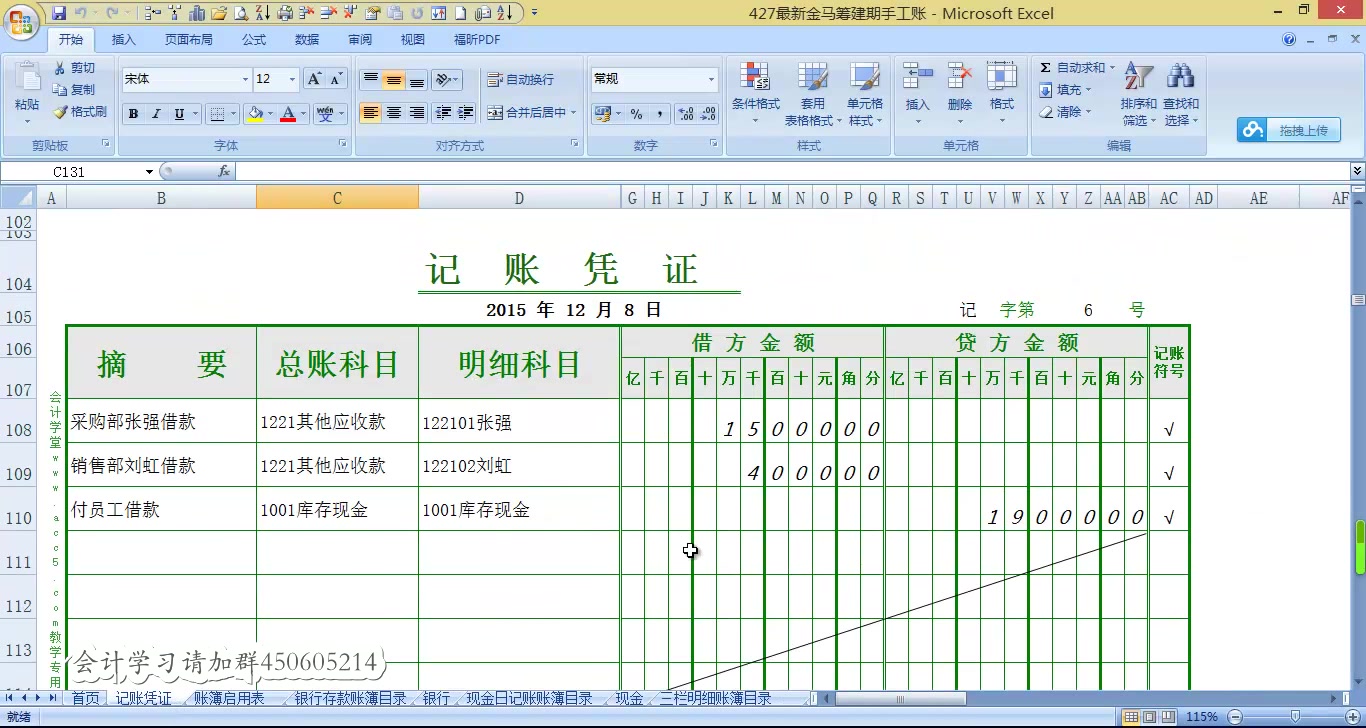This screenshot has width=1366, height=728.
Task: Toggle Italic formatting
Action: 156,114
